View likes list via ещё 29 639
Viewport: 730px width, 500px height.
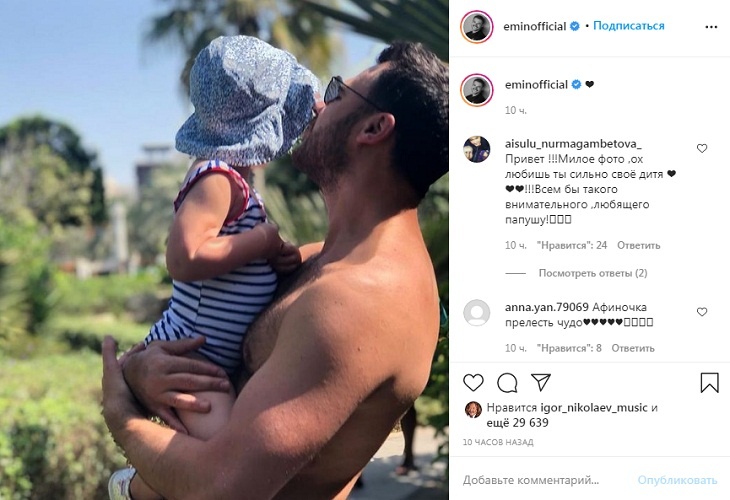(517, 423)
